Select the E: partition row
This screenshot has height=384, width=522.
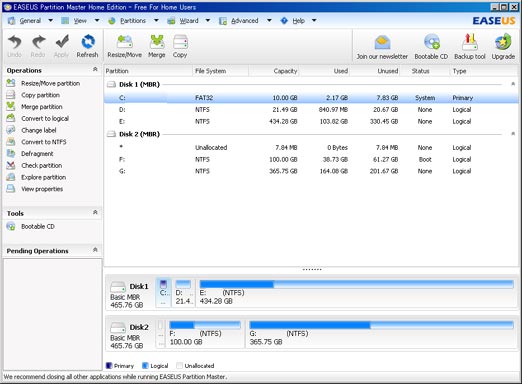coord(311,121)
